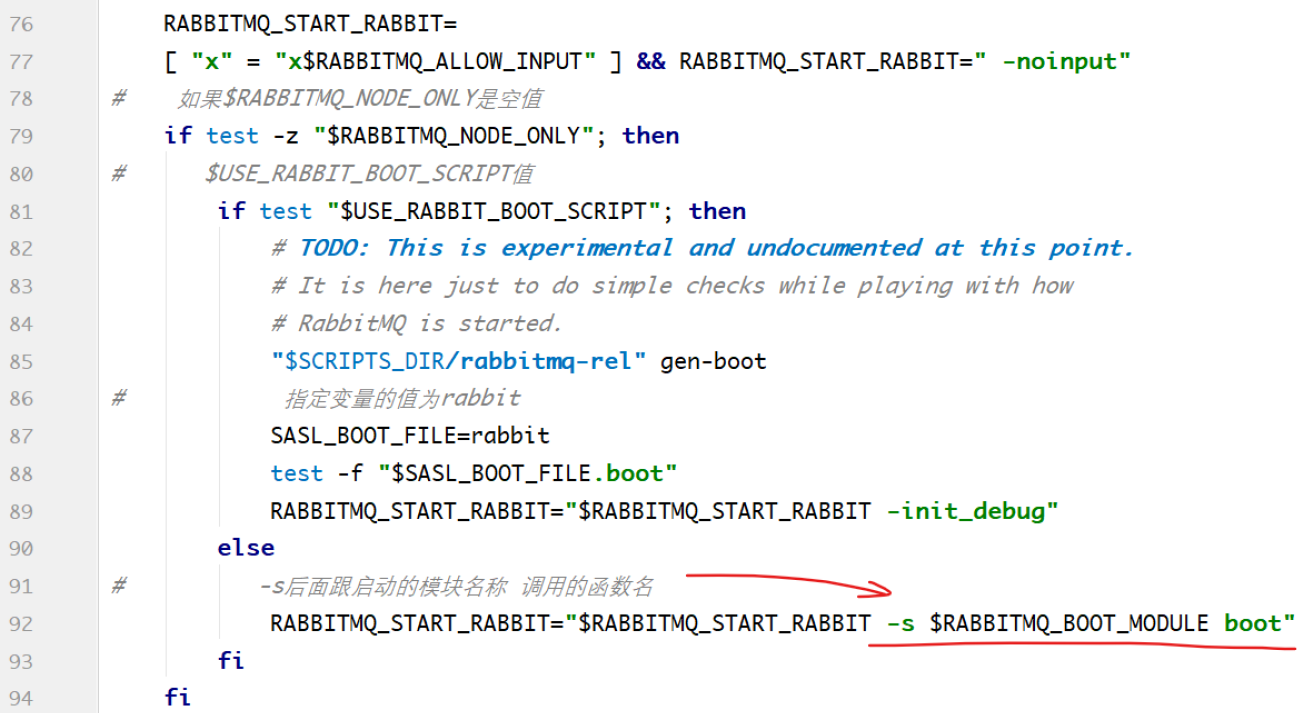Click the red arrow annotation head

tap(878, 591)
